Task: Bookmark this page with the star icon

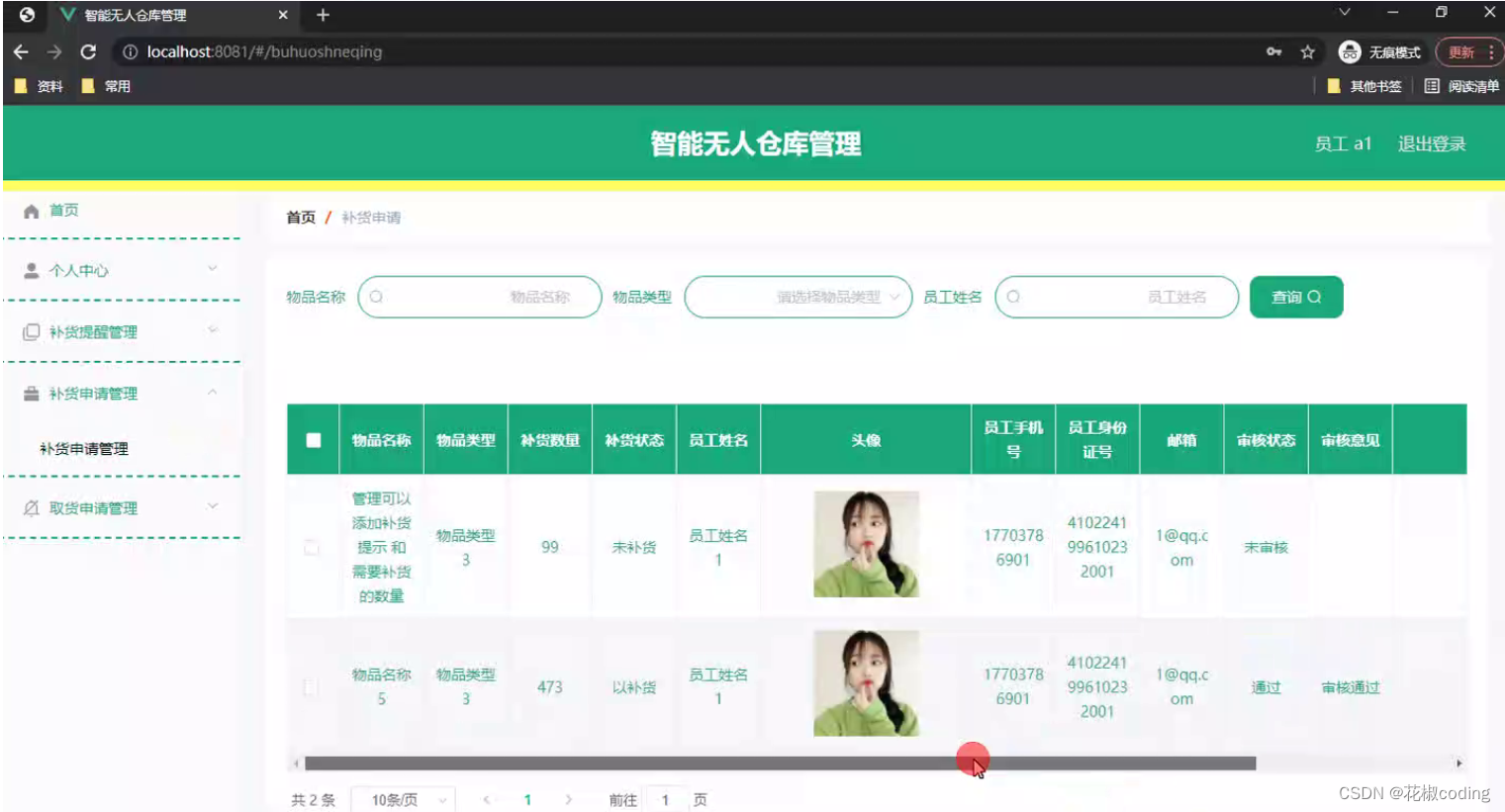Action: click(1307, 51)
